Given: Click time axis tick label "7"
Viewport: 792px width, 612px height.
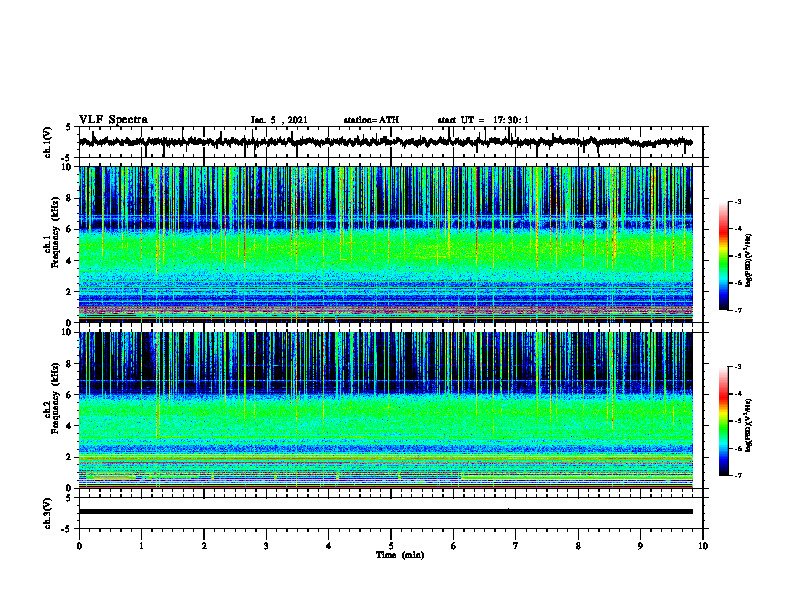Looking at the screenshot, I should 516,546.
